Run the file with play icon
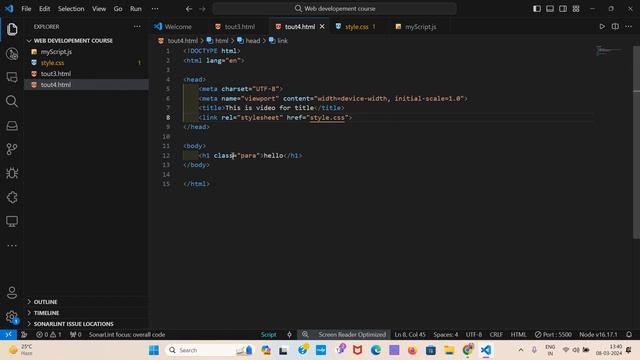The height and width of the screenshot is (360, 640). [602, 27]
